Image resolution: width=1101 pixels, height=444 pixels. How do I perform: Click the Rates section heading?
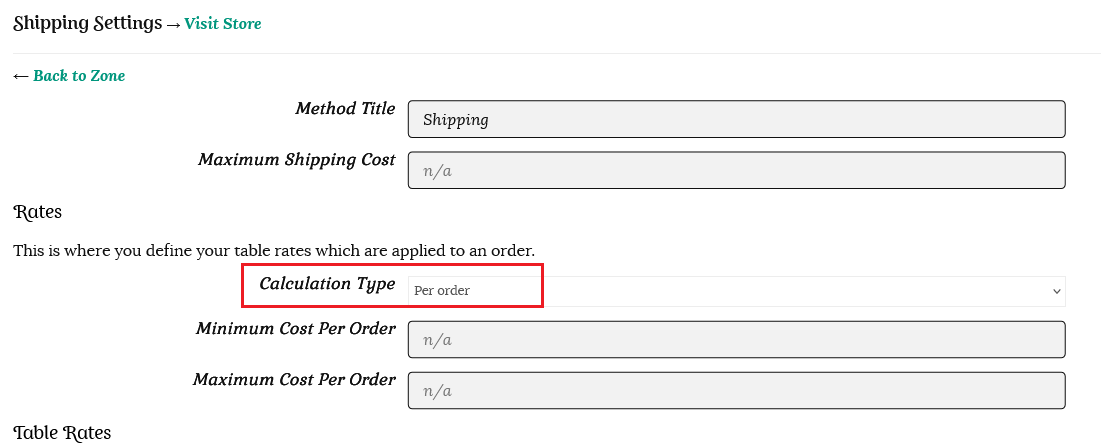tap(38, 212)
